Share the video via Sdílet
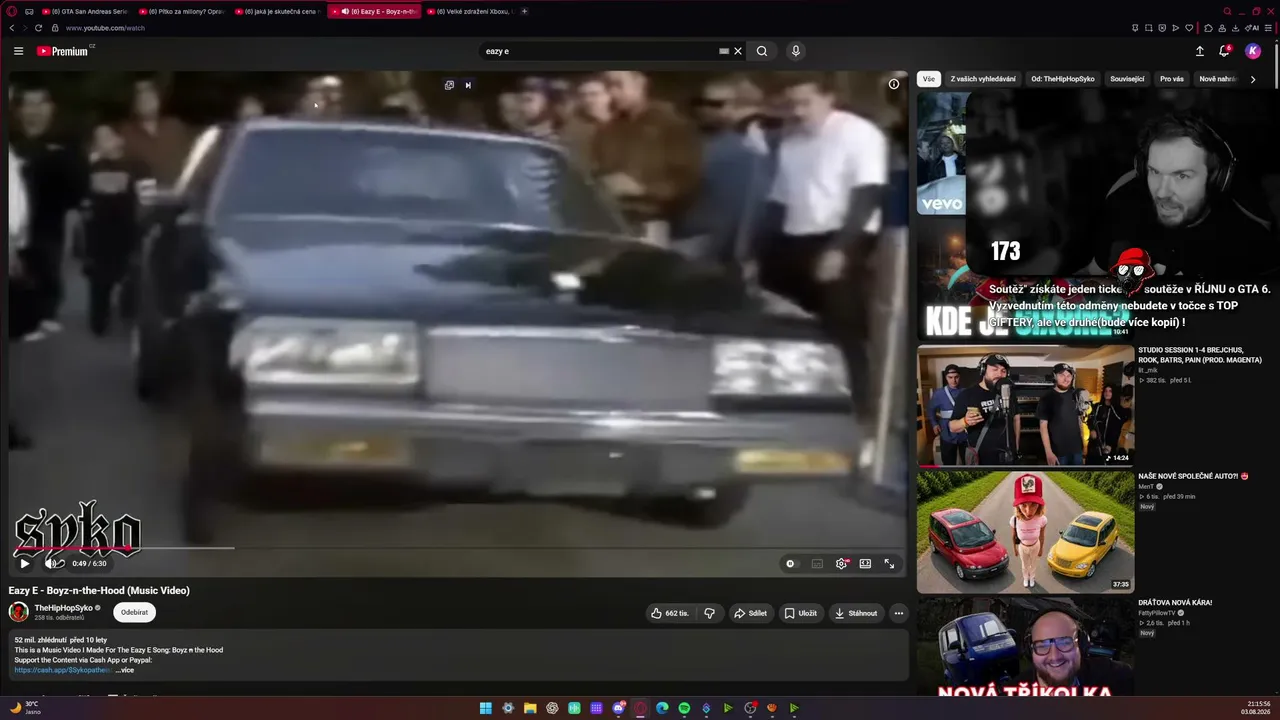 click(750, 613)
